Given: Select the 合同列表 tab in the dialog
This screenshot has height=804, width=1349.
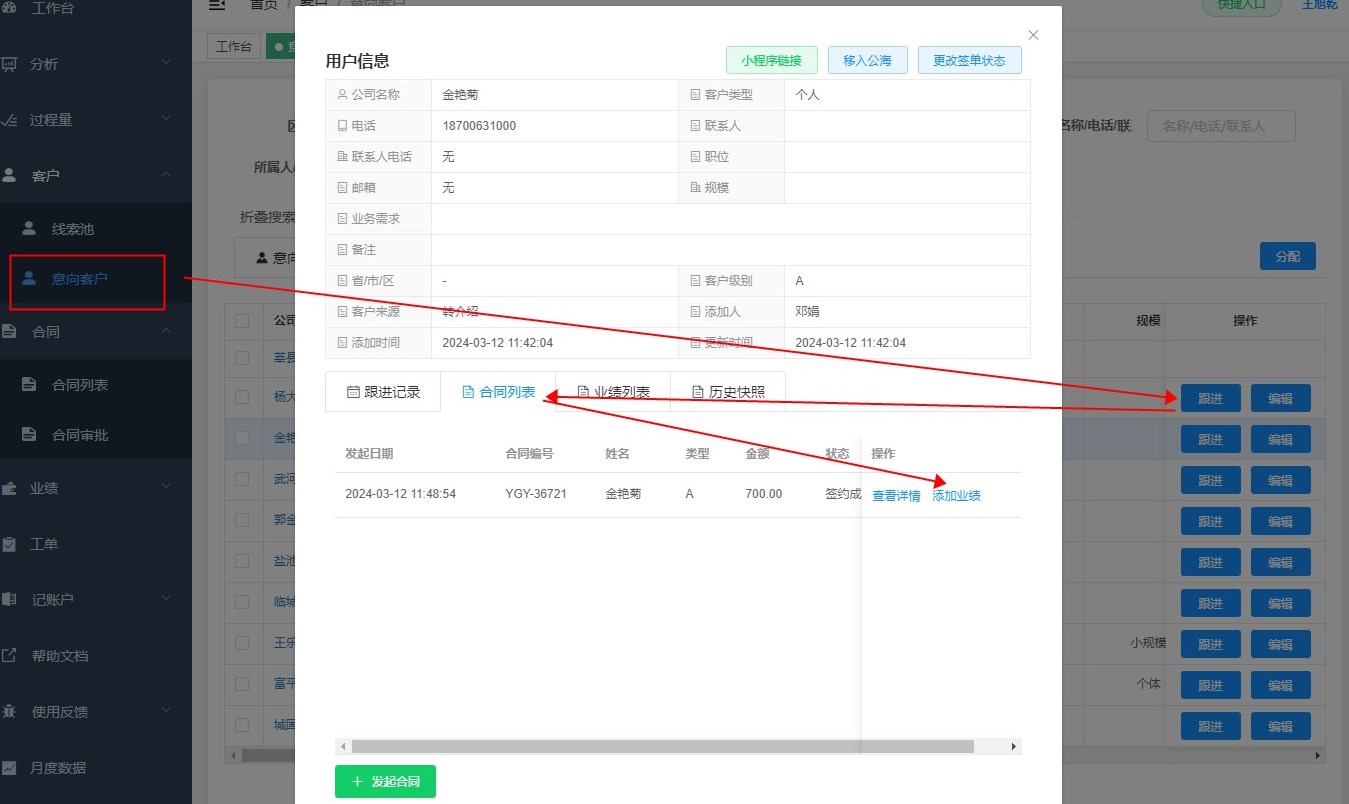Looking at the screenshot, I should pyautogui.click(x=498, y=392).
